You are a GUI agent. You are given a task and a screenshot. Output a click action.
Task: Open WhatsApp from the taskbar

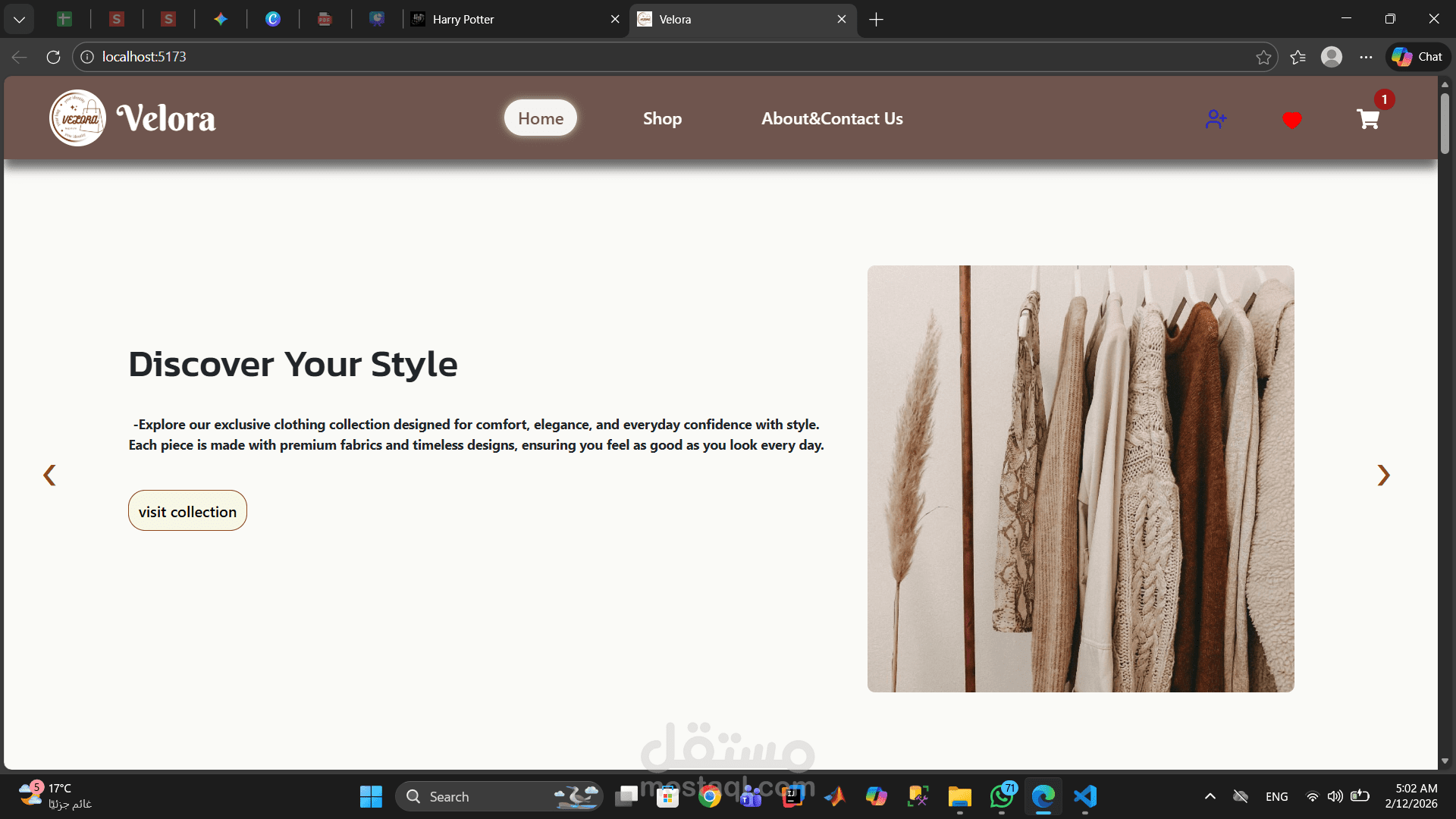[1001, 796]
